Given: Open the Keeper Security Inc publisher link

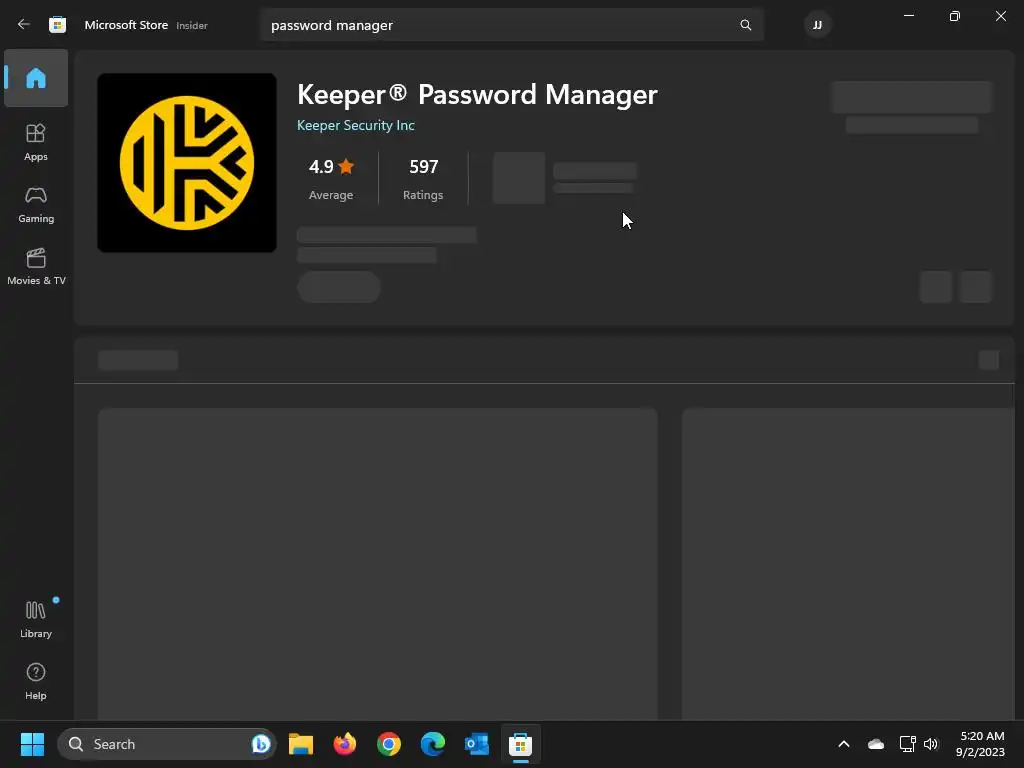Looking at the screenshot, I should coord(355,125).
